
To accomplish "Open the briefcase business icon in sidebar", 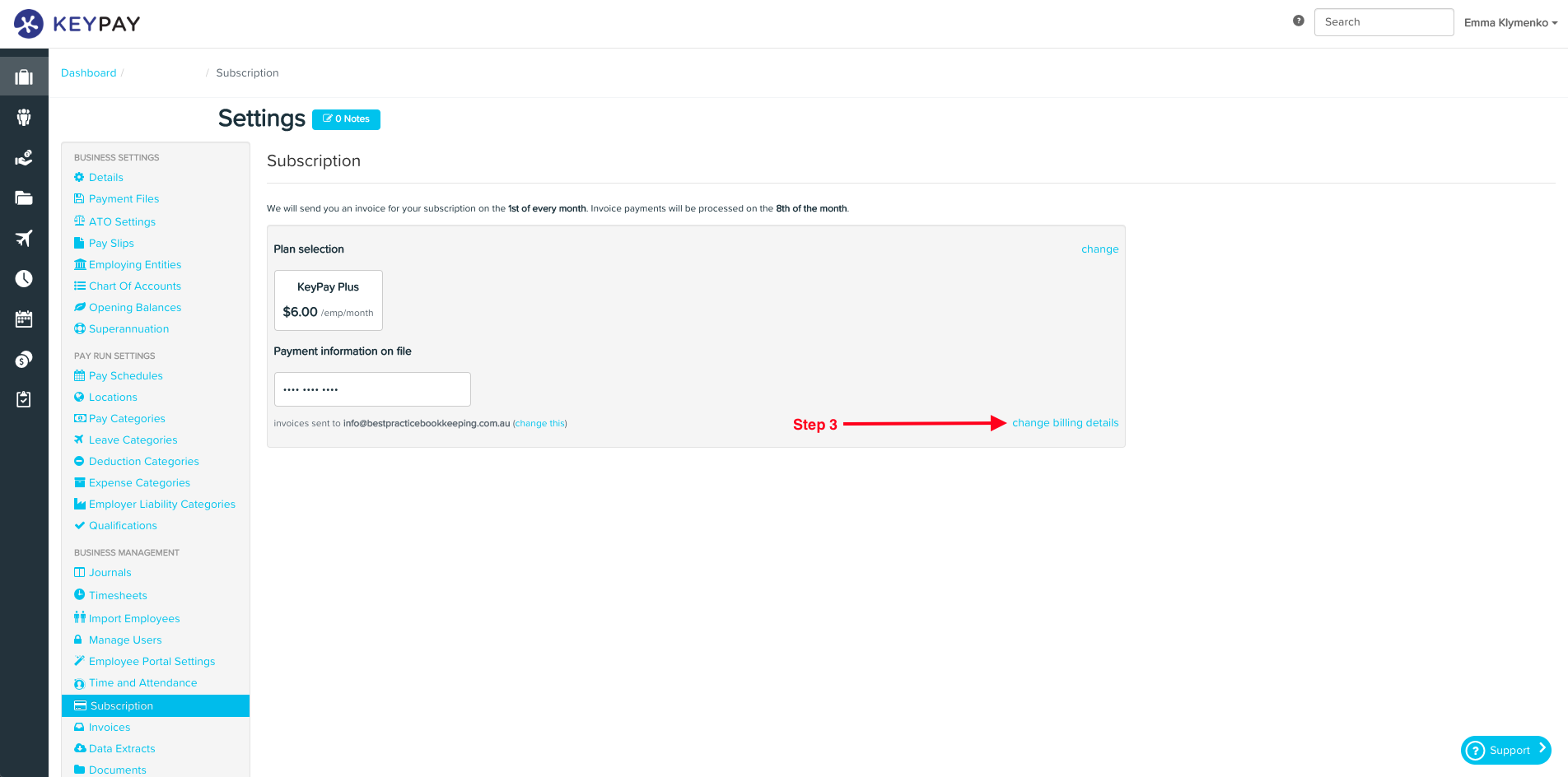I will point(24,77).
